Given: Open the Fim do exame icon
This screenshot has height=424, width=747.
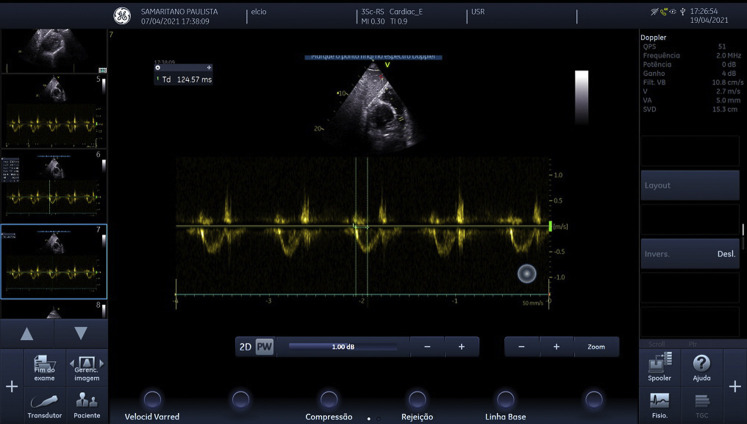Looking at the screenshot, I should click(x=44, y=366).
